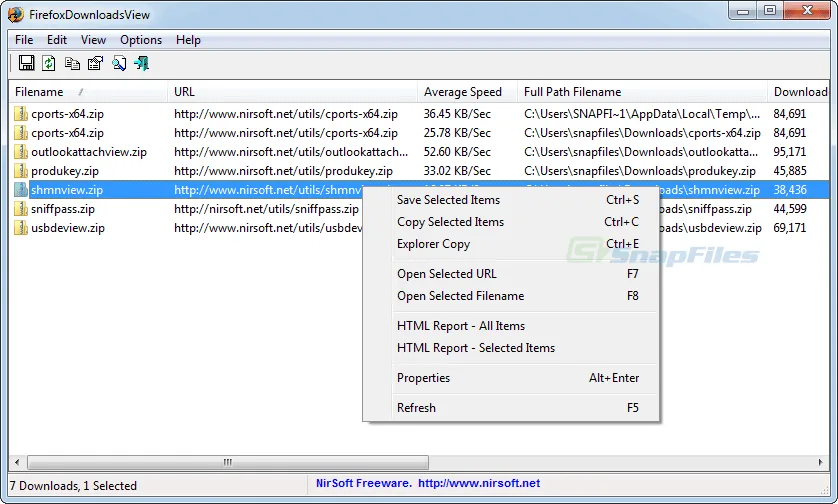Screen dimensions: 838x504
Task: Choose Properties from context menu
Action: [x=510, y=378]
